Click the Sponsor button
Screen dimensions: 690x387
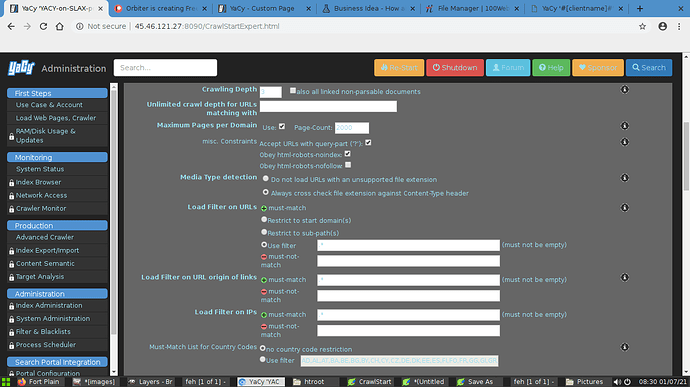598,67
